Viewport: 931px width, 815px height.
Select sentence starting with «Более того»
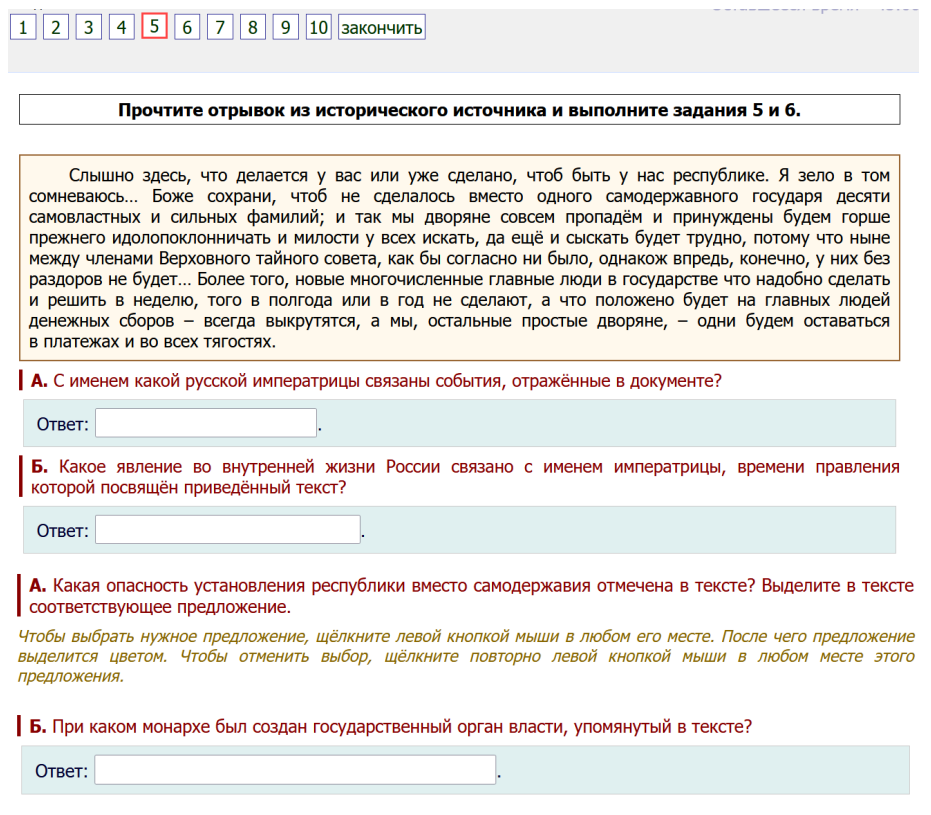(x=500, y=279)
